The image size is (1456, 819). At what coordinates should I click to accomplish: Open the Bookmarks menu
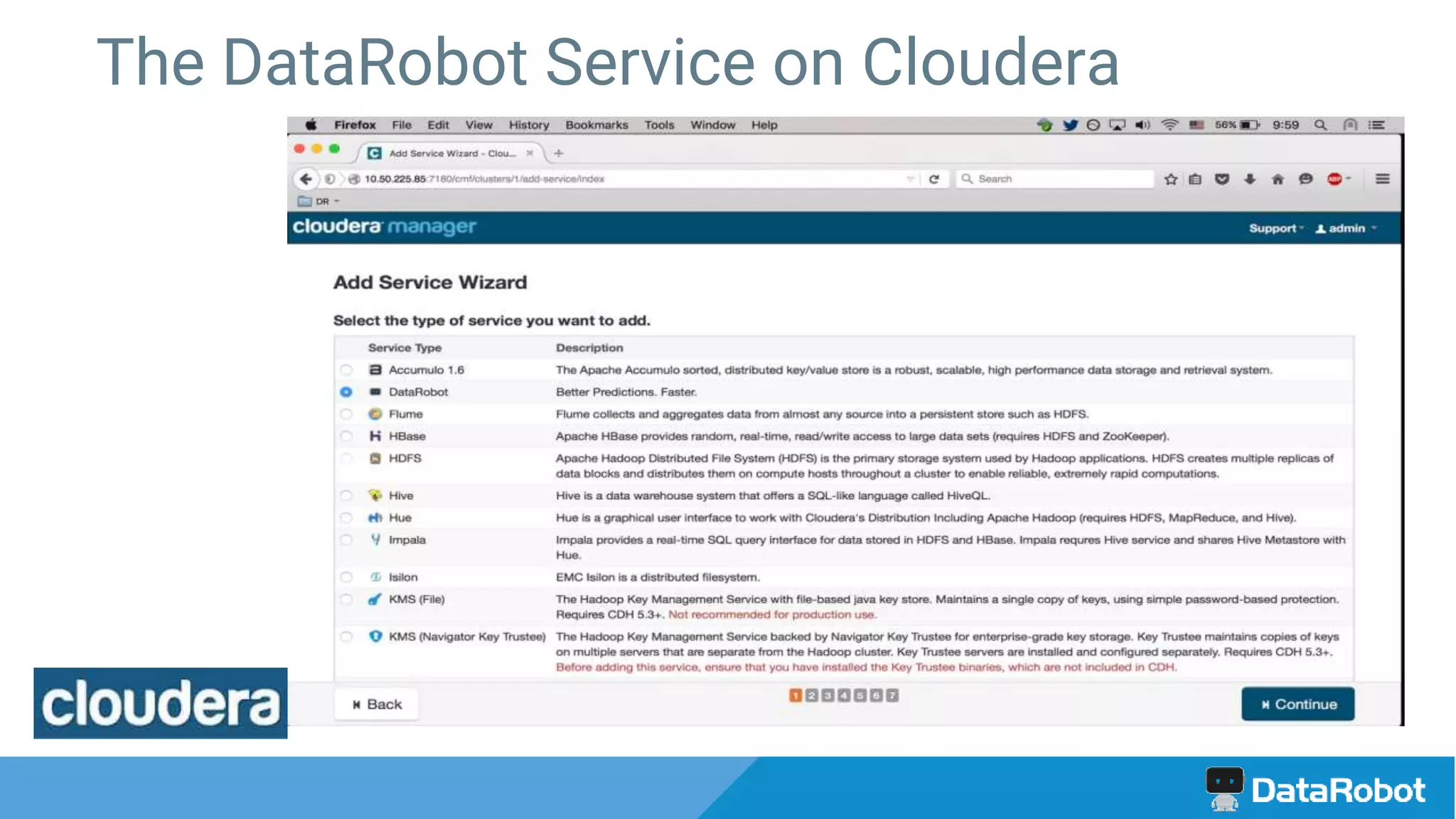596,124
